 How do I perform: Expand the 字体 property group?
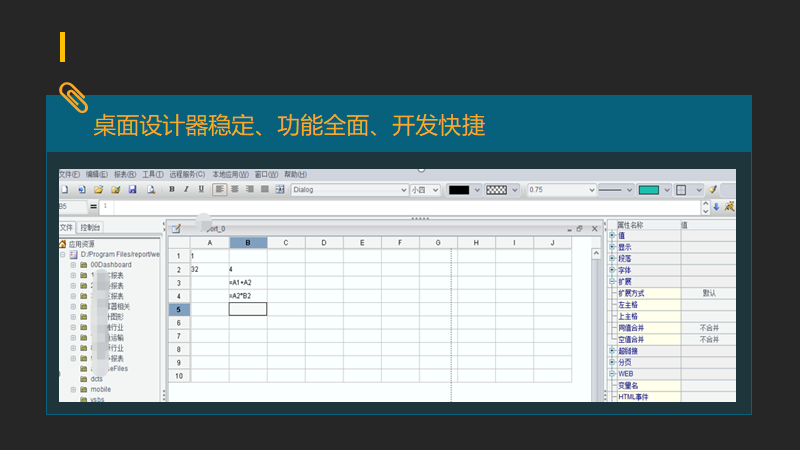612,270
